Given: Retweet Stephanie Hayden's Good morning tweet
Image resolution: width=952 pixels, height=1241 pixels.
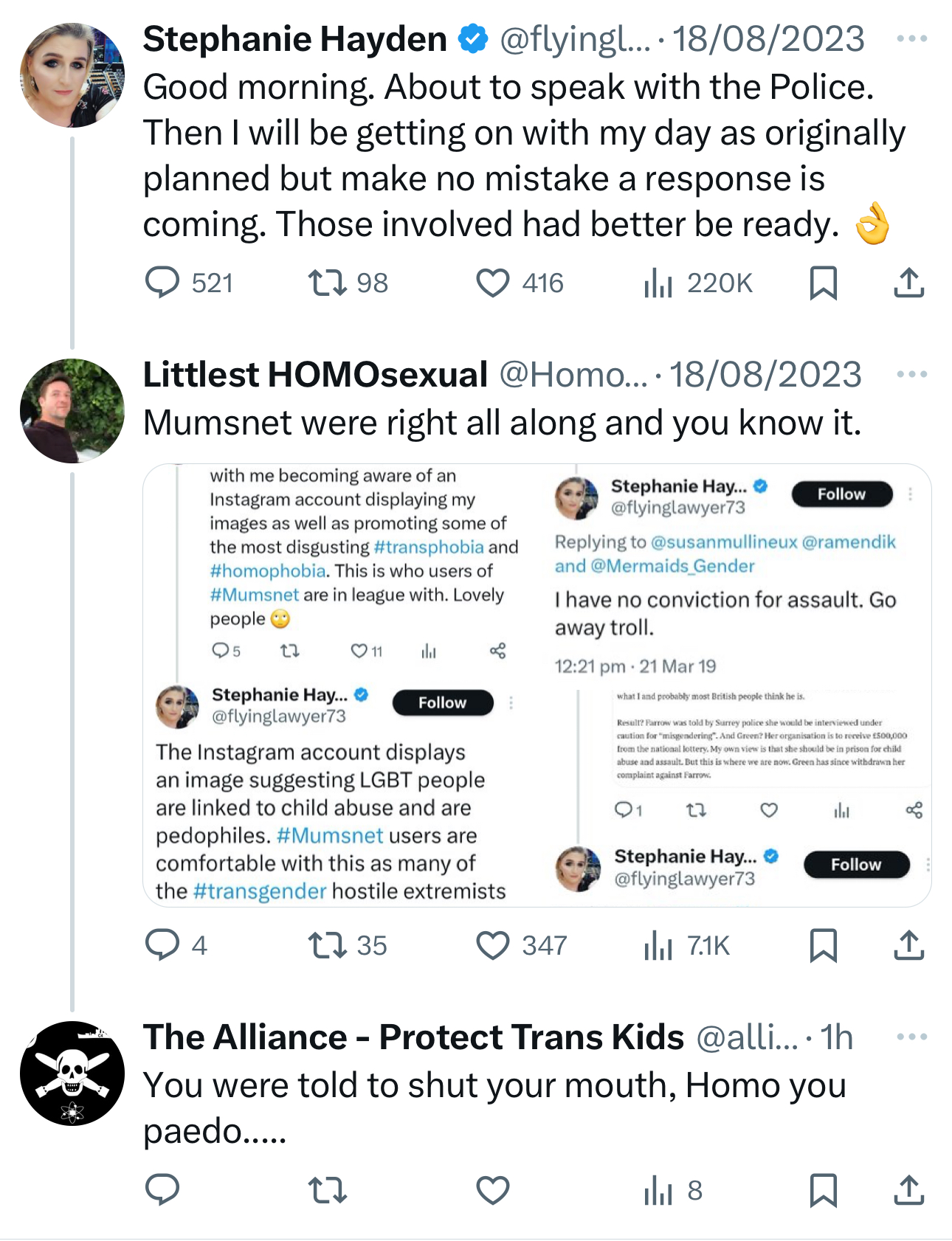Looking at the screenshot, I should 328,283.
